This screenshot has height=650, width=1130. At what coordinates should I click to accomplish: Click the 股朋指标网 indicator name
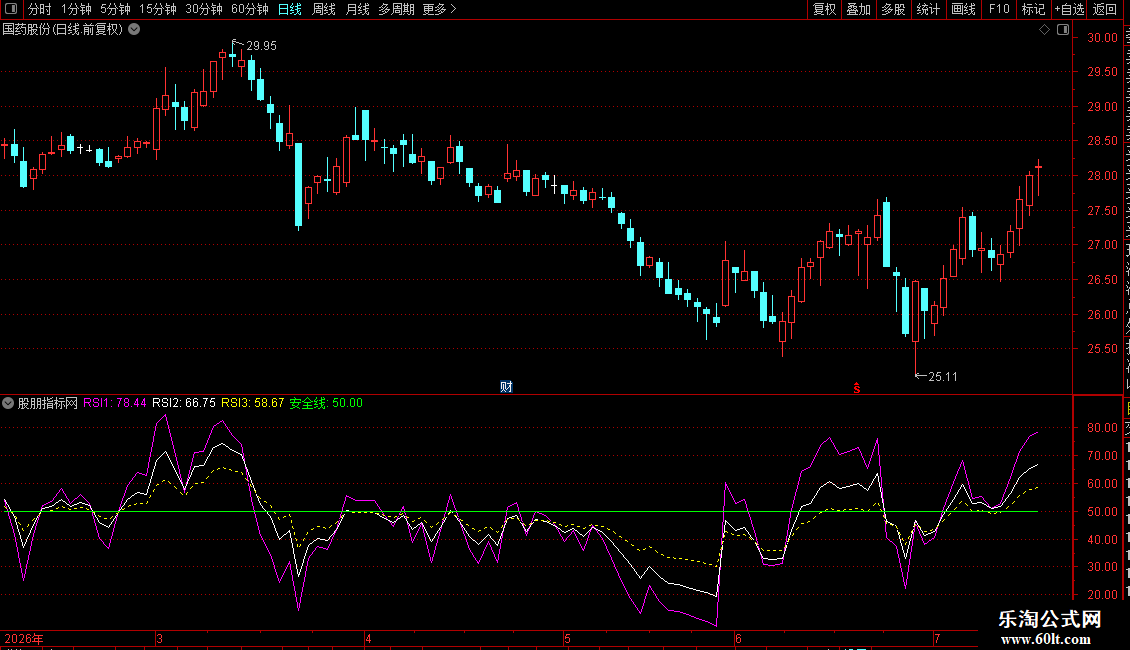[48, 403]
